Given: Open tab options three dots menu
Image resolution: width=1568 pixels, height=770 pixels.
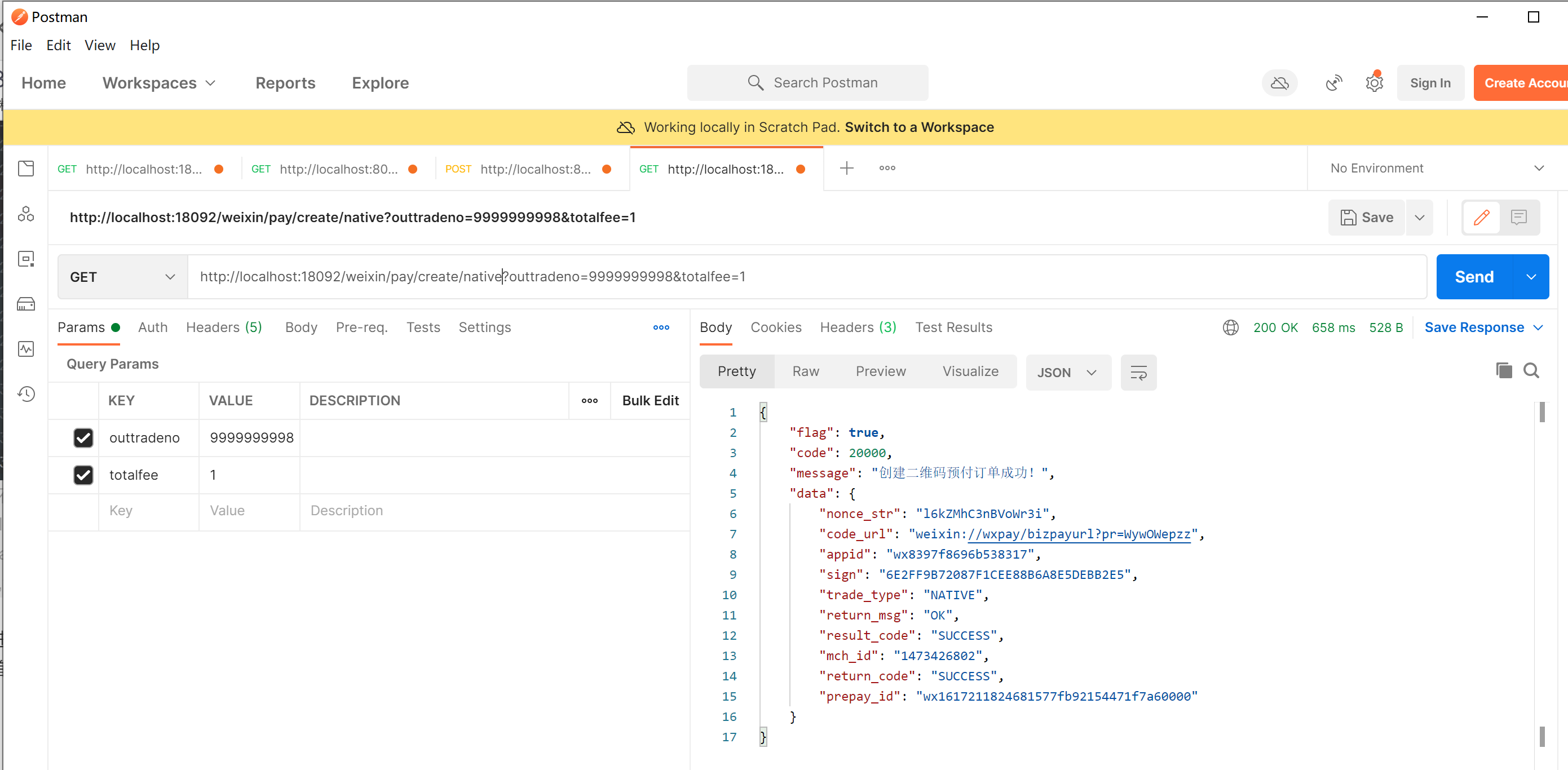Looking at the screenshot, I should point(887,168).
